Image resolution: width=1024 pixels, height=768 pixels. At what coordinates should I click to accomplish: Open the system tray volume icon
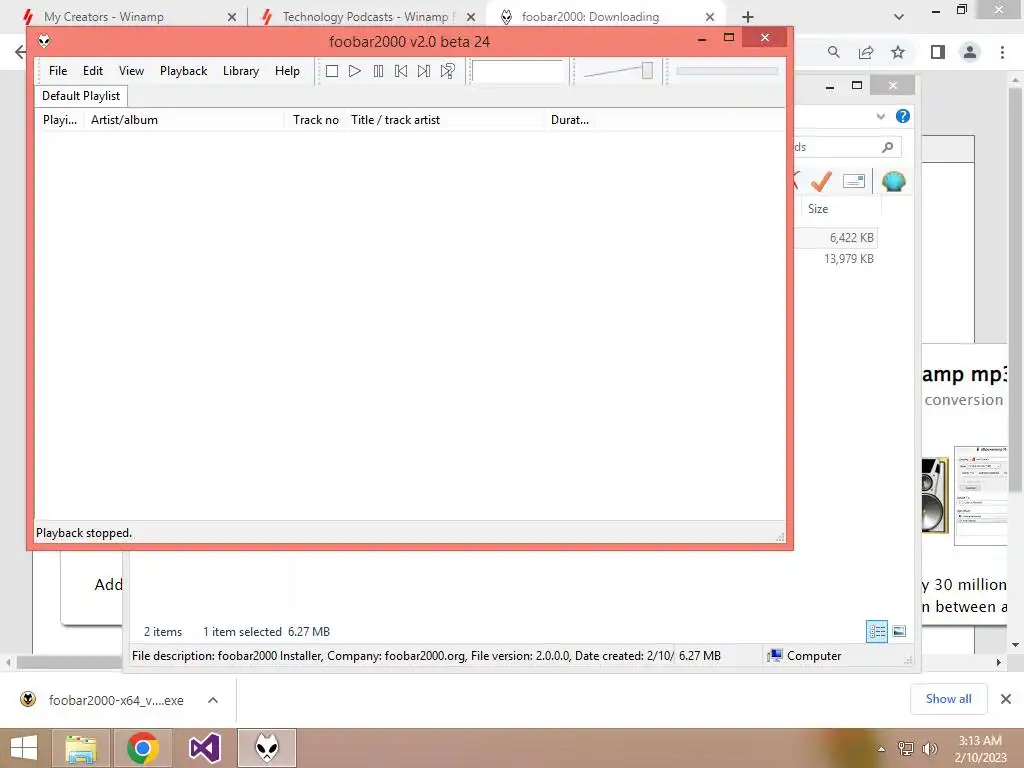pos(929,748)
